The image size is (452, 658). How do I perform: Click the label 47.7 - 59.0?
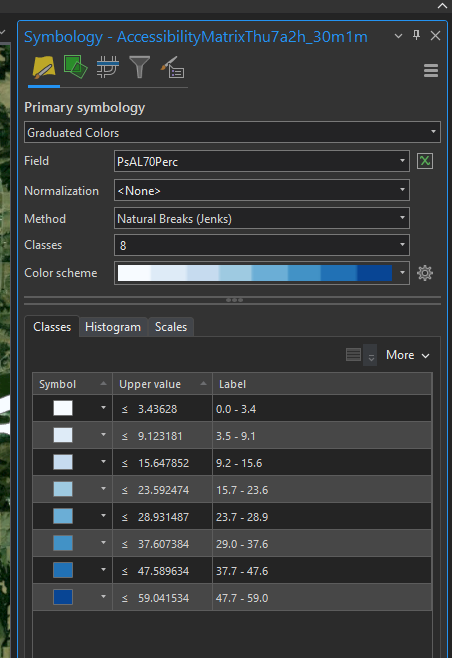tap(242, 598)
